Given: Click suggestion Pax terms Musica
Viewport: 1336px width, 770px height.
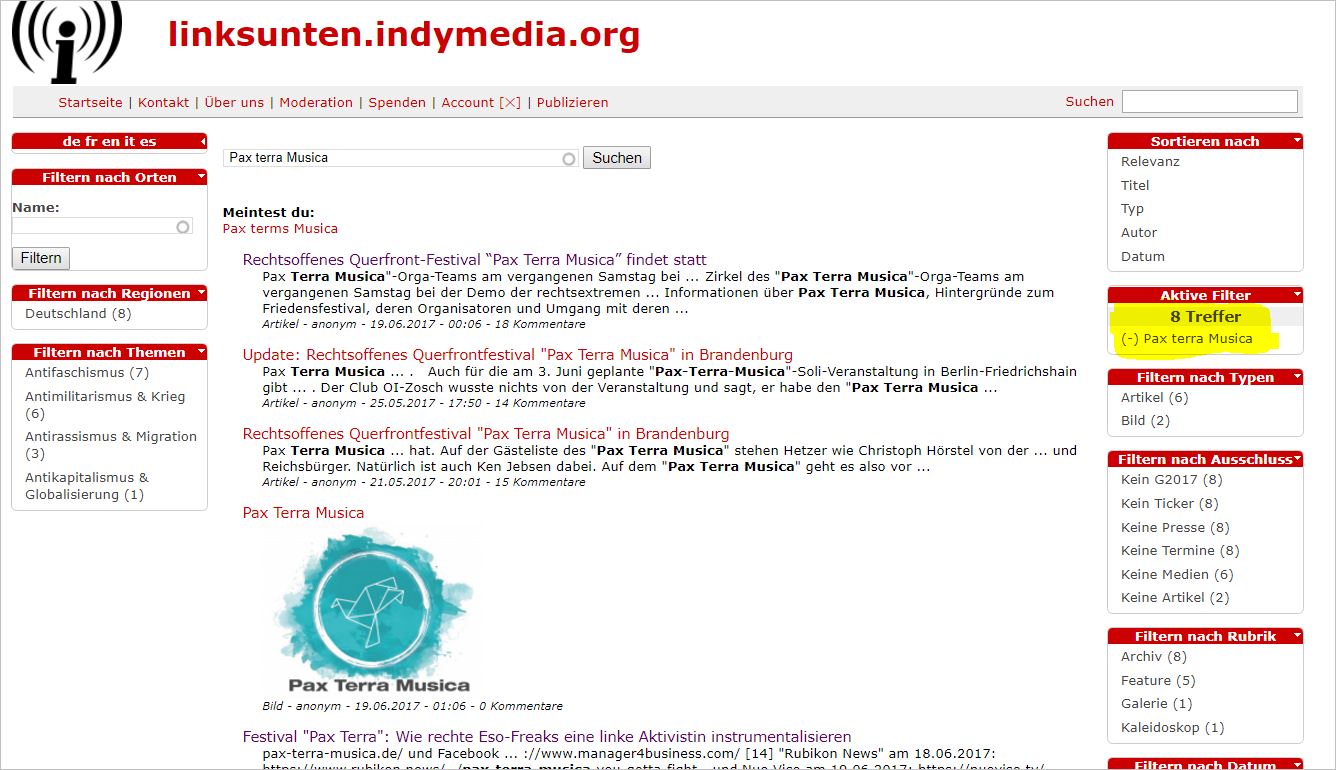Looking at the screenshot, I should click(x=280, y=228).
